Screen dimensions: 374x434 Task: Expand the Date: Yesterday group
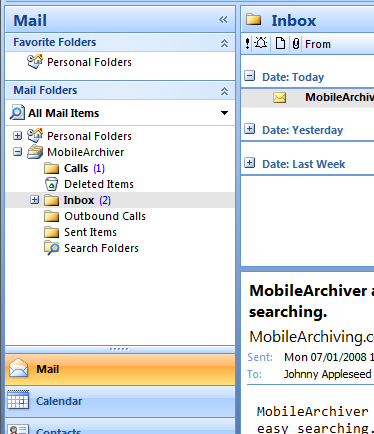pyautogui.click(x=249, y=129)
